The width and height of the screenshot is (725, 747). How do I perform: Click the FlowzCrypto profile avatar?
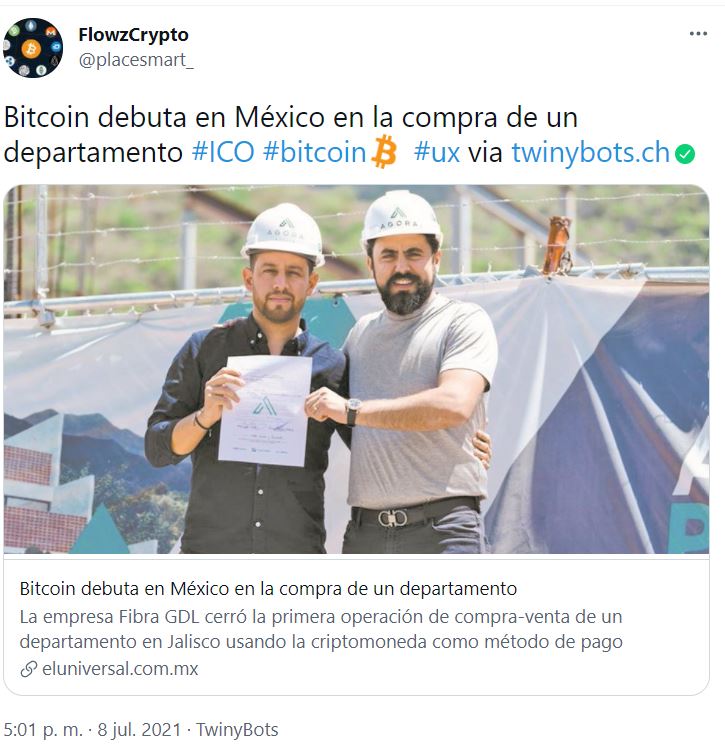(x=33, y=48)
